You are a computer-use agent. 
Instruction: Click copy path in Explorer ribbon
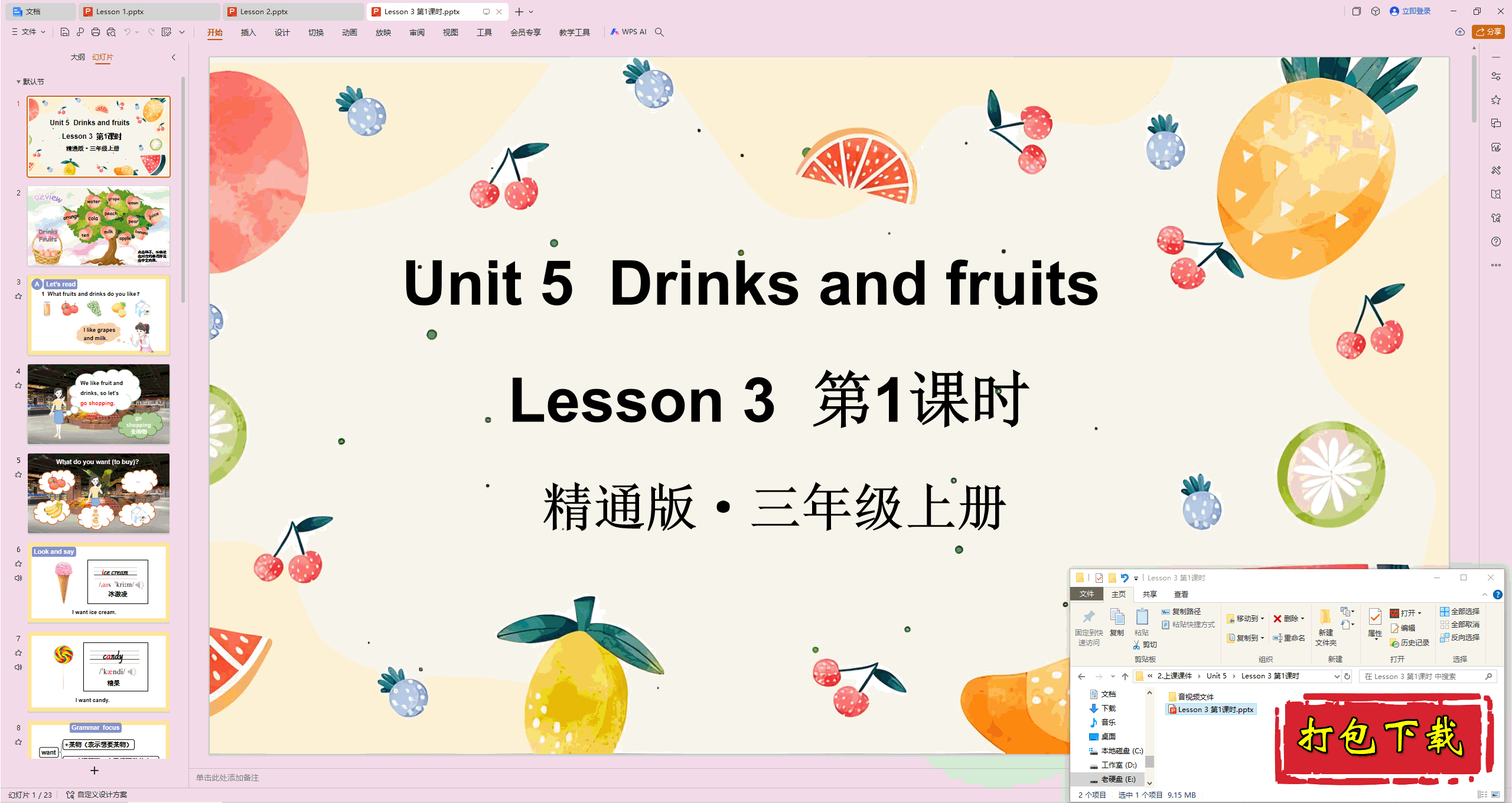click(1181, 612)
